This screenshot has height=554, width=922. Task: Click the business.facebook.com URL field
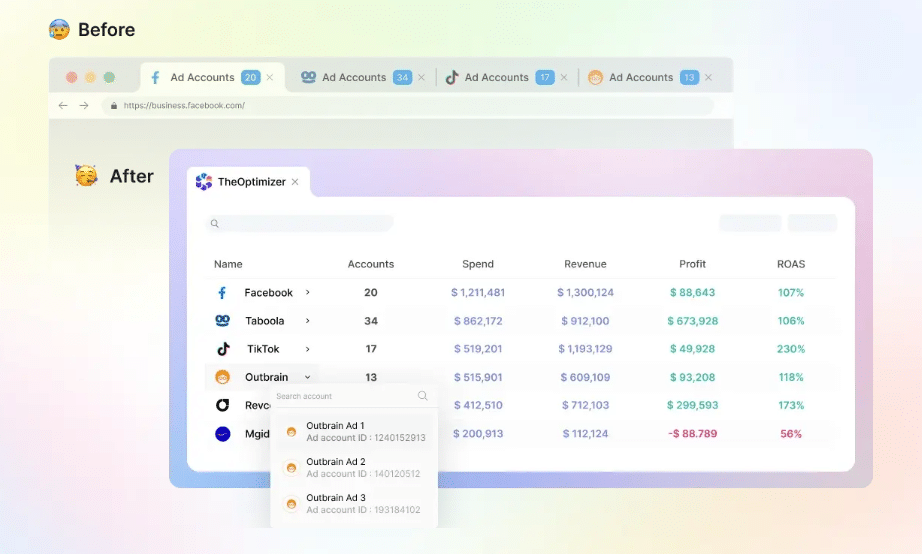pyautogui.click(x=407, y=106)
